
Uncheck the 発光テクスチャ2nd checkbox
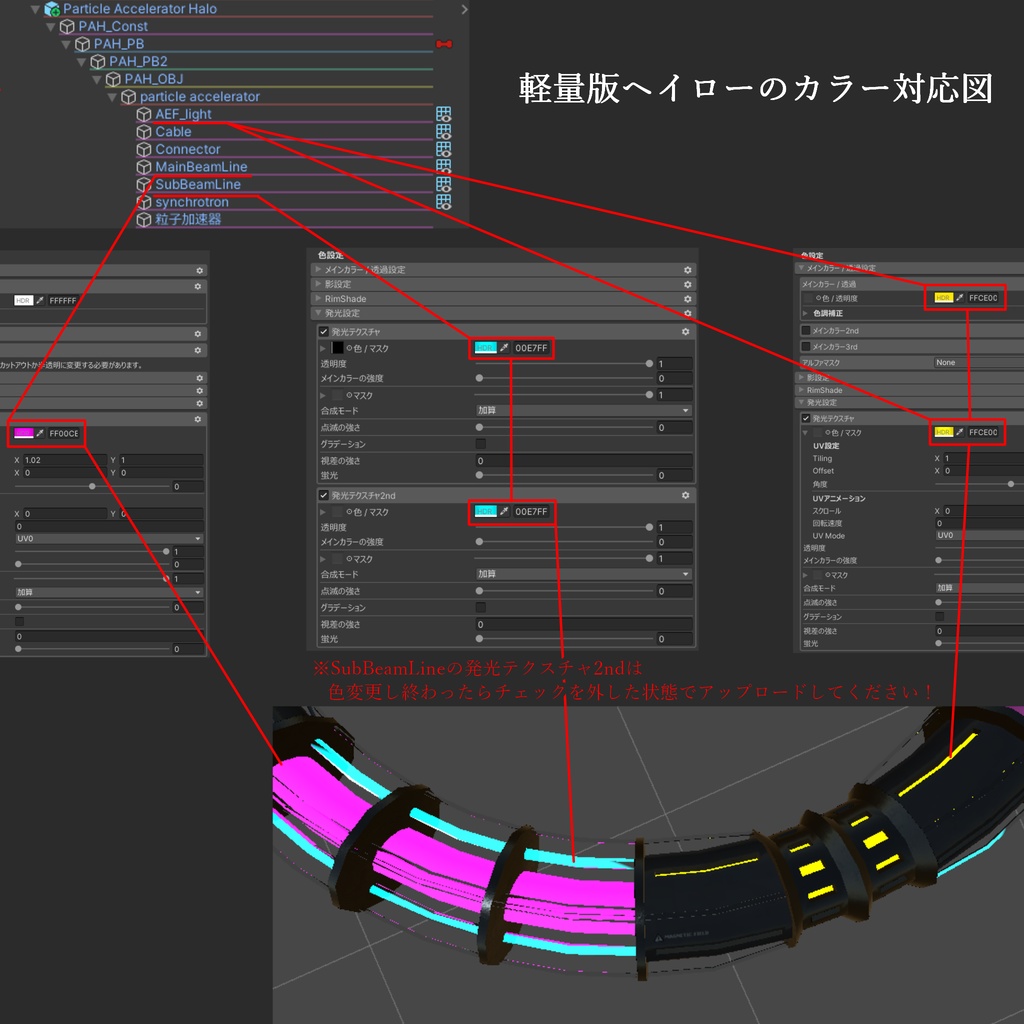322,495
